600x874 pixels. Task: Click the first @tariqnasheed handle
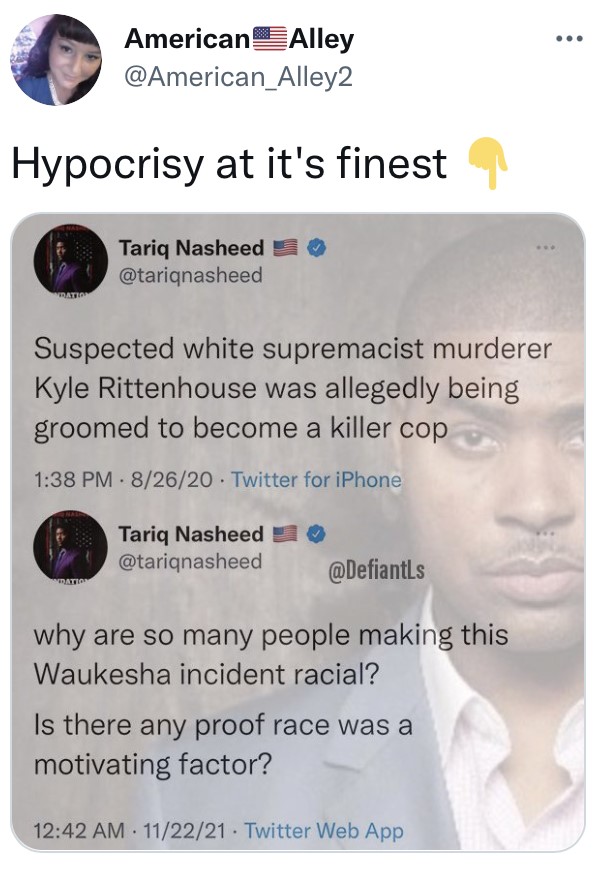coord(190,275)
